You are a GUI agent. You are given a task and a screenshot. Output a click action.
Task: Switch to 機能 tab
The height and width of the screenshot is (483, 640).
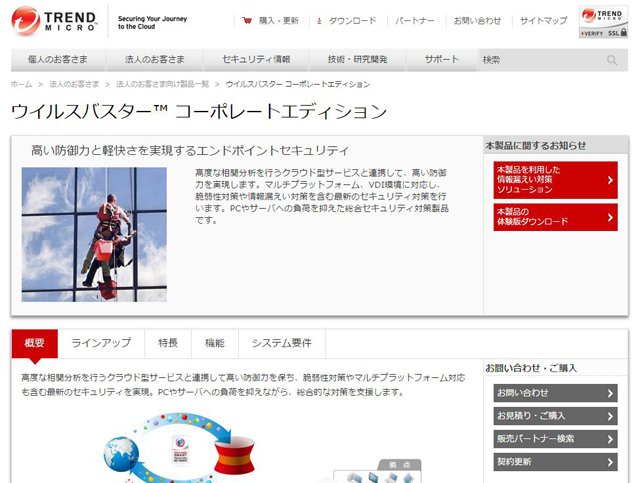point(215,343)
